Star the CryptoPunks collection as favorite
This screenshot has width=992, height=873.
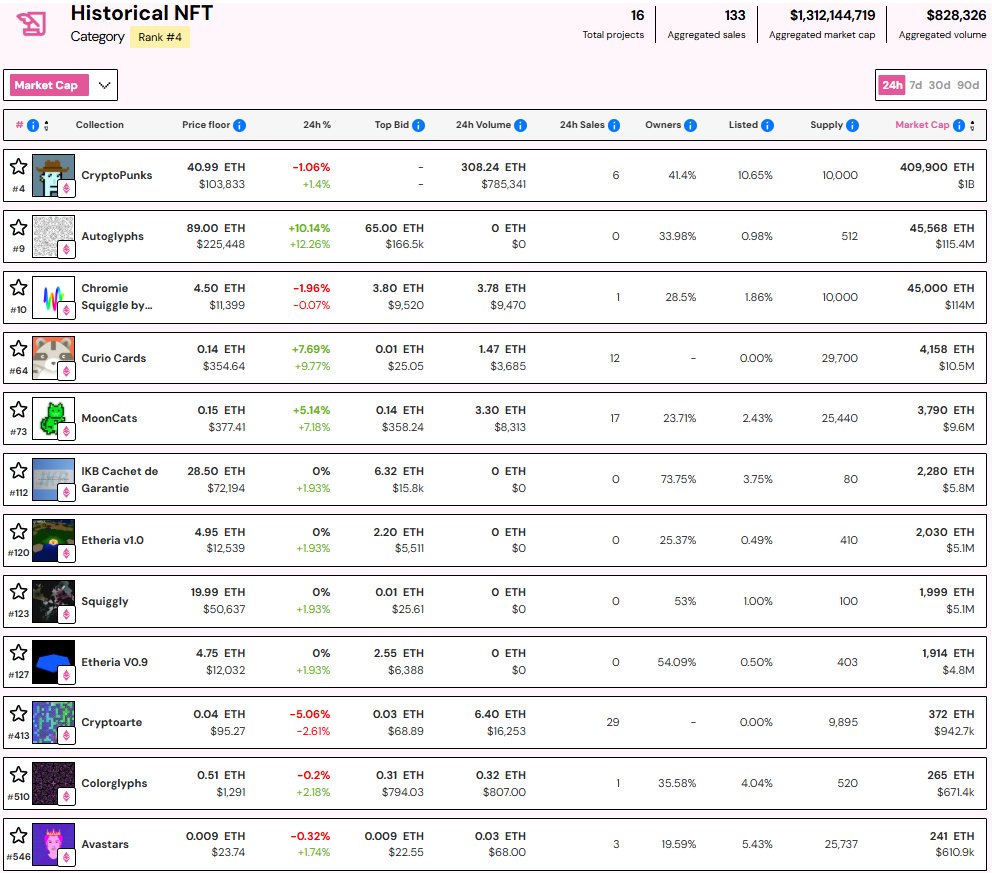pyautogui.click(x=18, y=166)
